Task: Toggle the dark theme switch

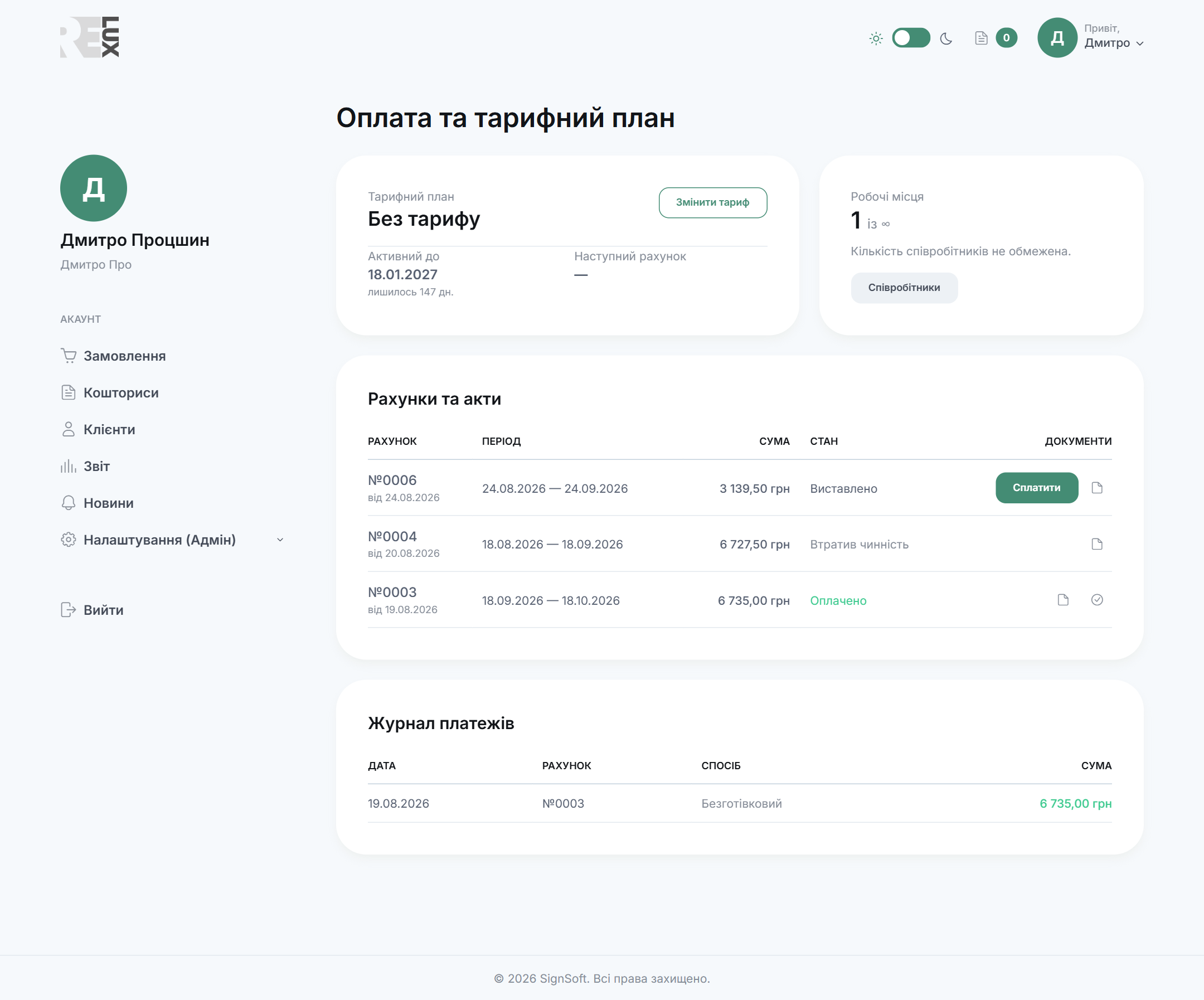Action: coord(910,38)
